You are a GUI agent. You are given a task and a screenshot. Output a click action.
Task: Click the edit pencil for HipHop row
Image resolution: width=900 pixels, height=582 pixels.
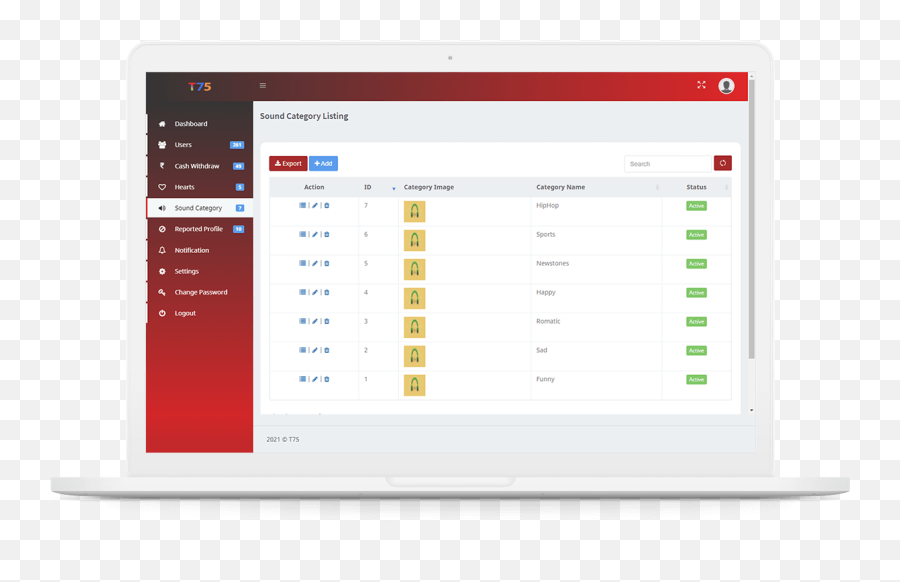pyautogui.click(x=315, y=205)
